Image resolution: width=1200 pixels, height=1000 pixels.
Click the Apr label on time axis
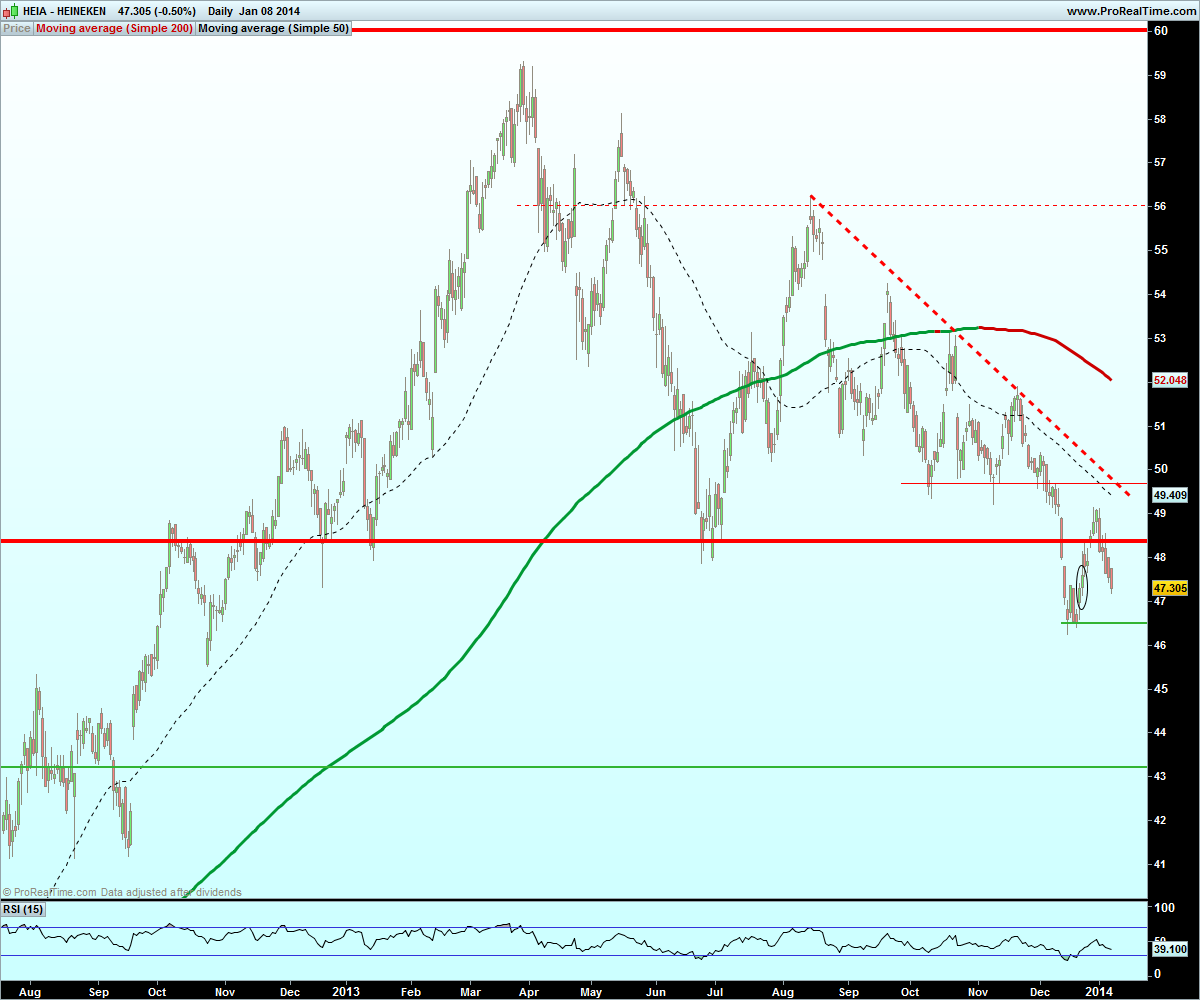pyautogui.click(x=528, y=991)
